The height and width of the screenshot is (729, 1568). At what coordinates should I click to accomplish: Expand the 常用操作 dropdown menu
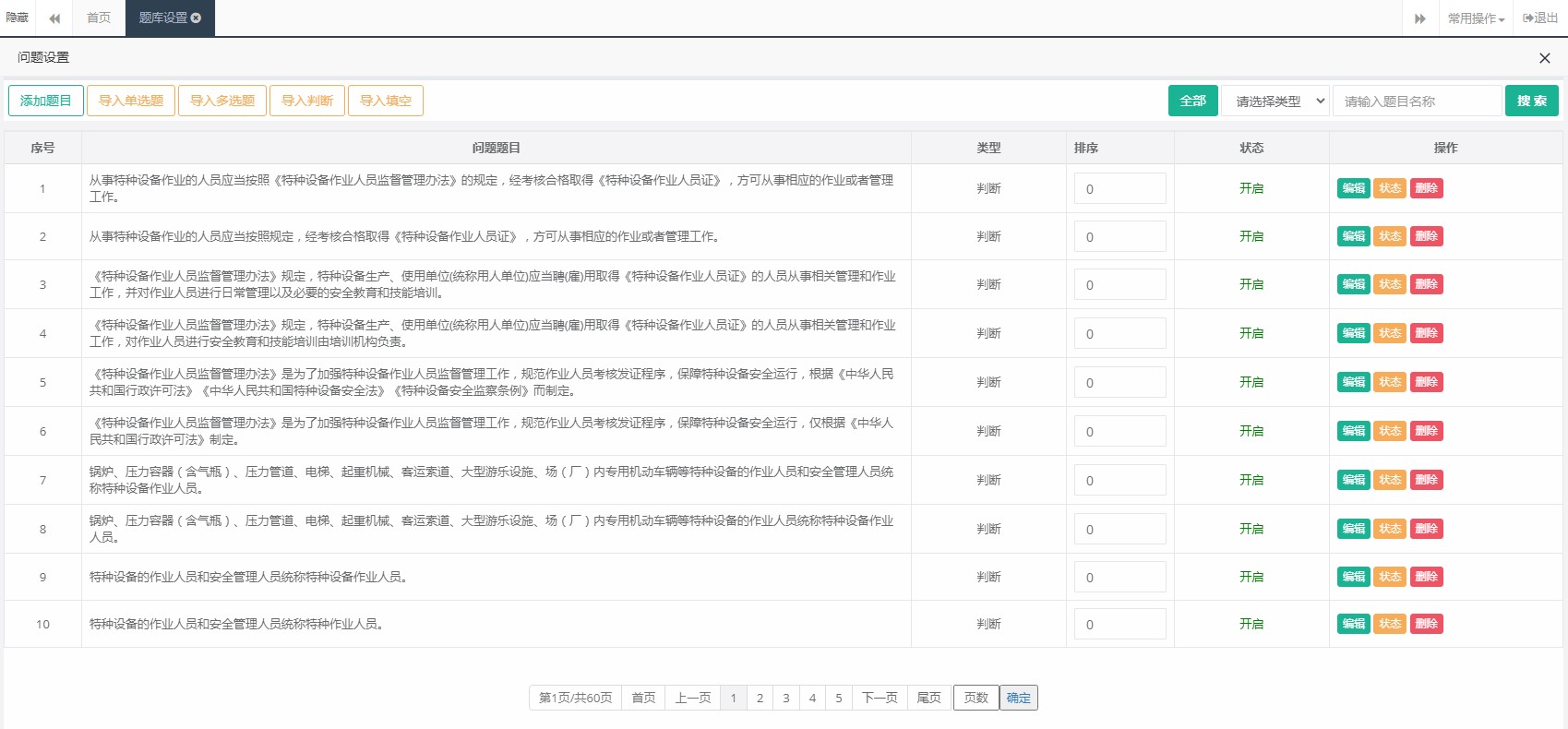tap(1475, 18)
